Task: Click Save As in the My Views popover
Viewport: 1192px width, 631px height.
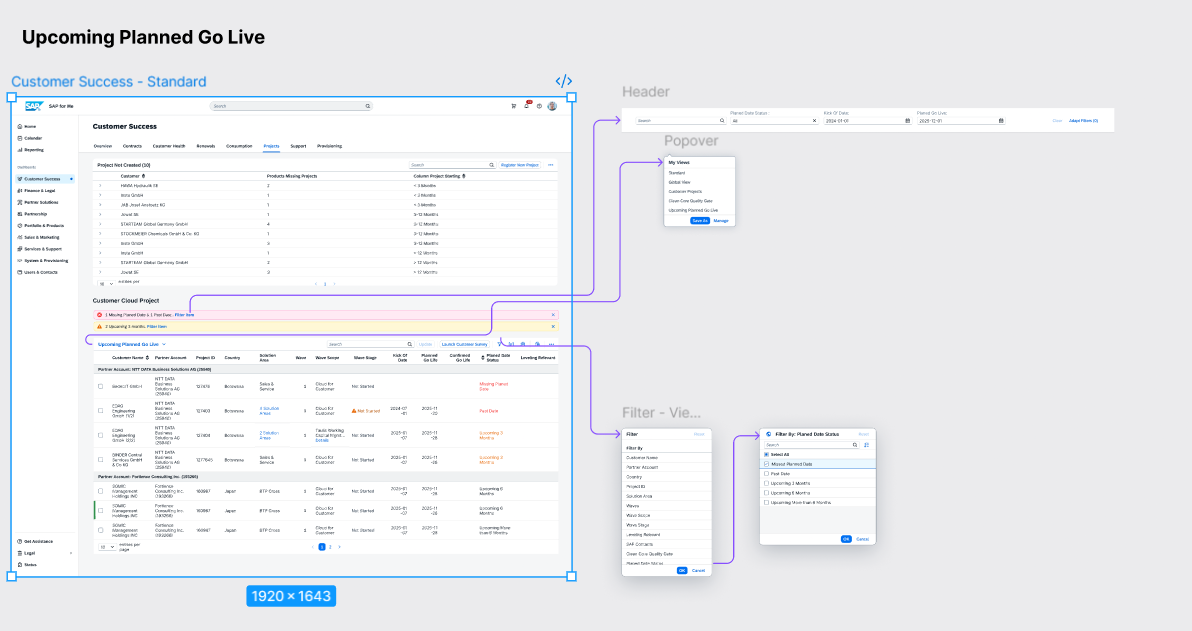Action: pyautogui.click(x=699, y=220)
